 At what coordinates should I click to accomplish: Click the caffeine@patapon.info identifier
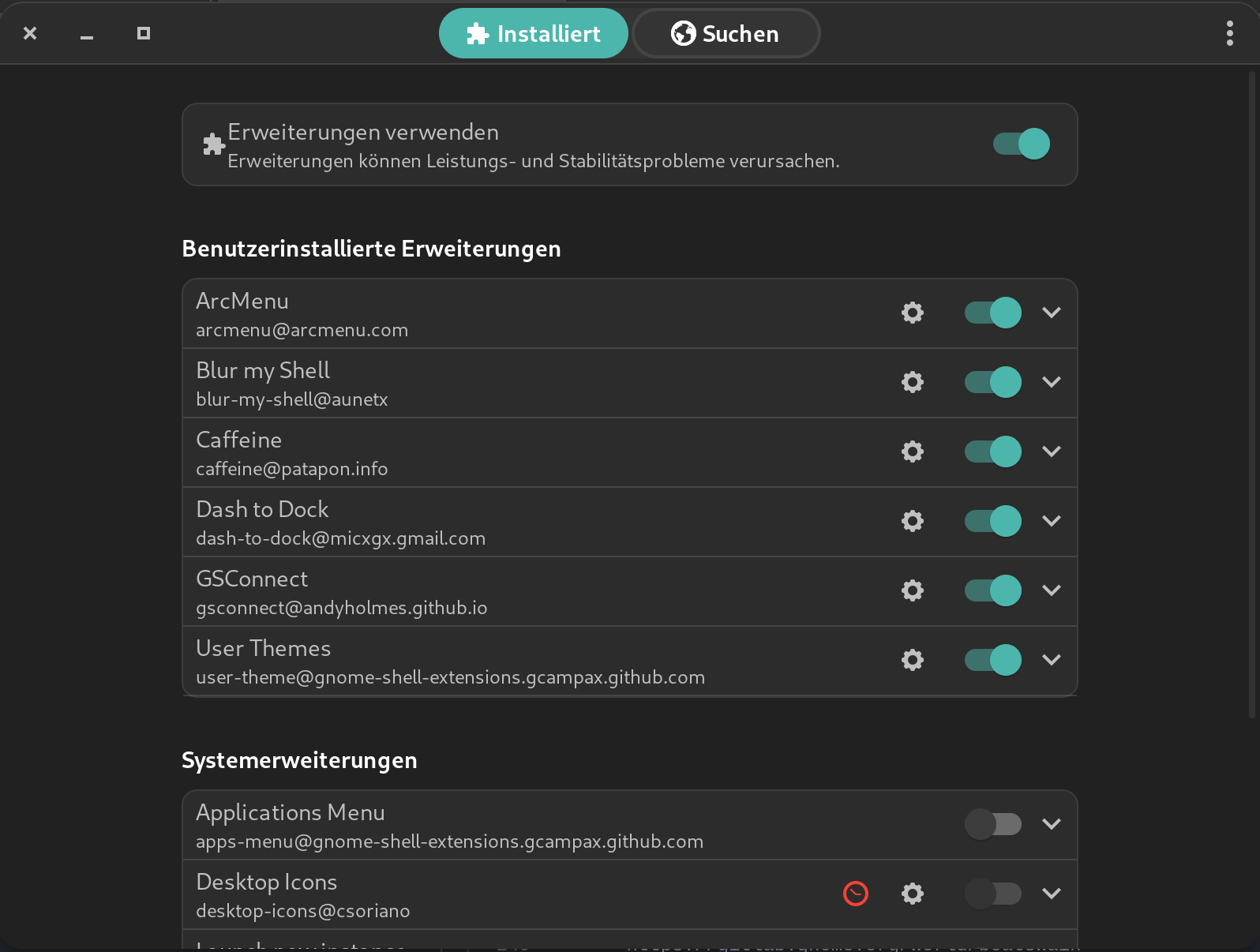[x=292, y=469]
